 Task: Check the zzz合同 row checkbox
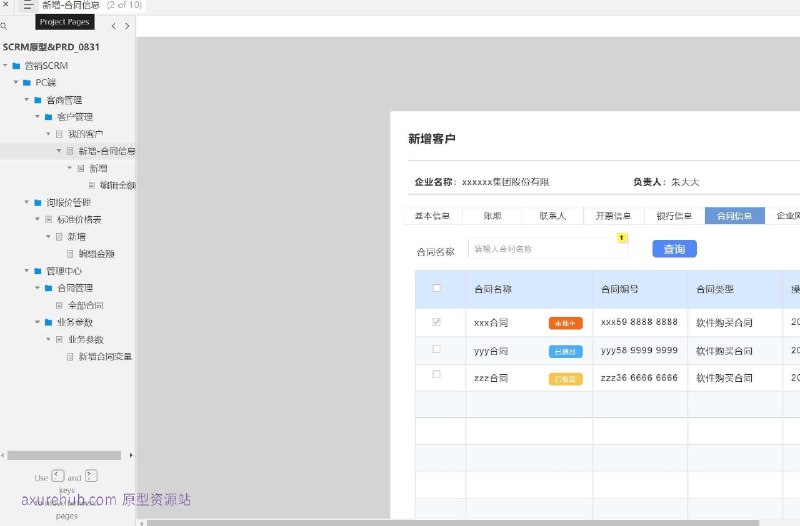click(436, 374)
